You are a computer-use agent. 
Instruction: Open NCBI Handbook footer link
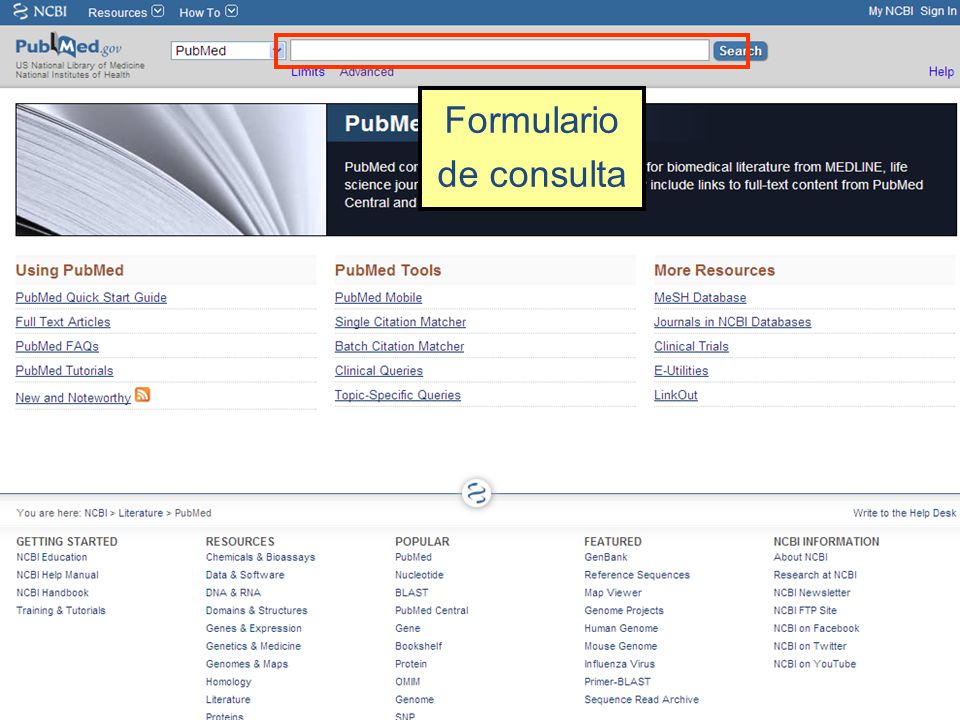[53, 593]
